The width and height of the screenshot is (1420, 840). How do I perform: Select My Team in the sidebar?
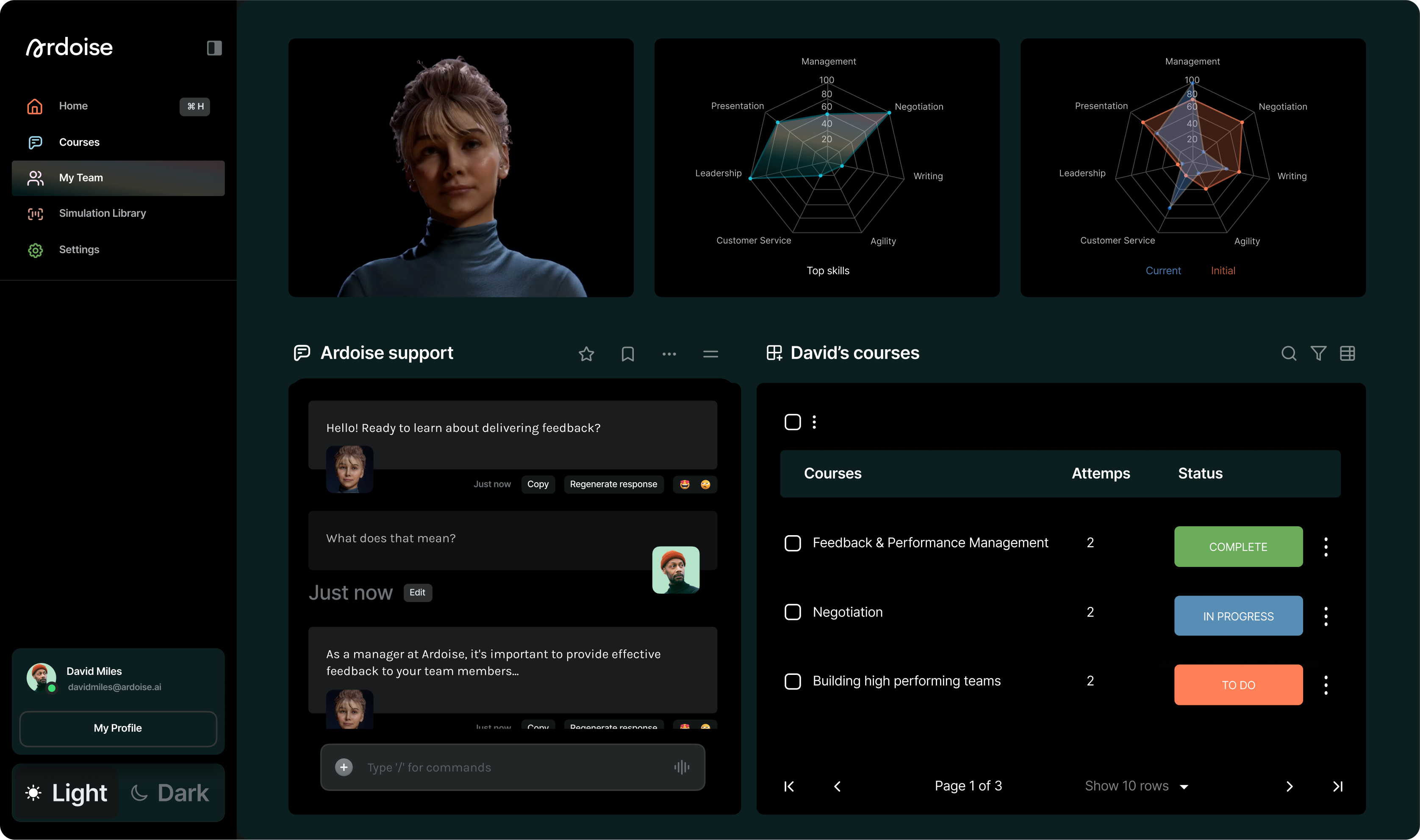(x=118, y=178)
